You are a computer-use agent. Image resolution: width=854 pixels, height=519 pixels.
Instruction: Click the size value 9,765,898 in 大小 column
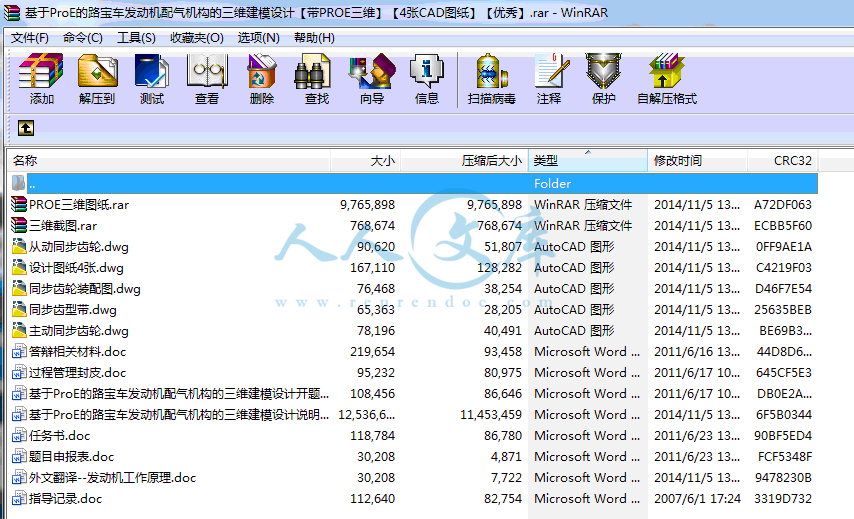coord(368,205)
